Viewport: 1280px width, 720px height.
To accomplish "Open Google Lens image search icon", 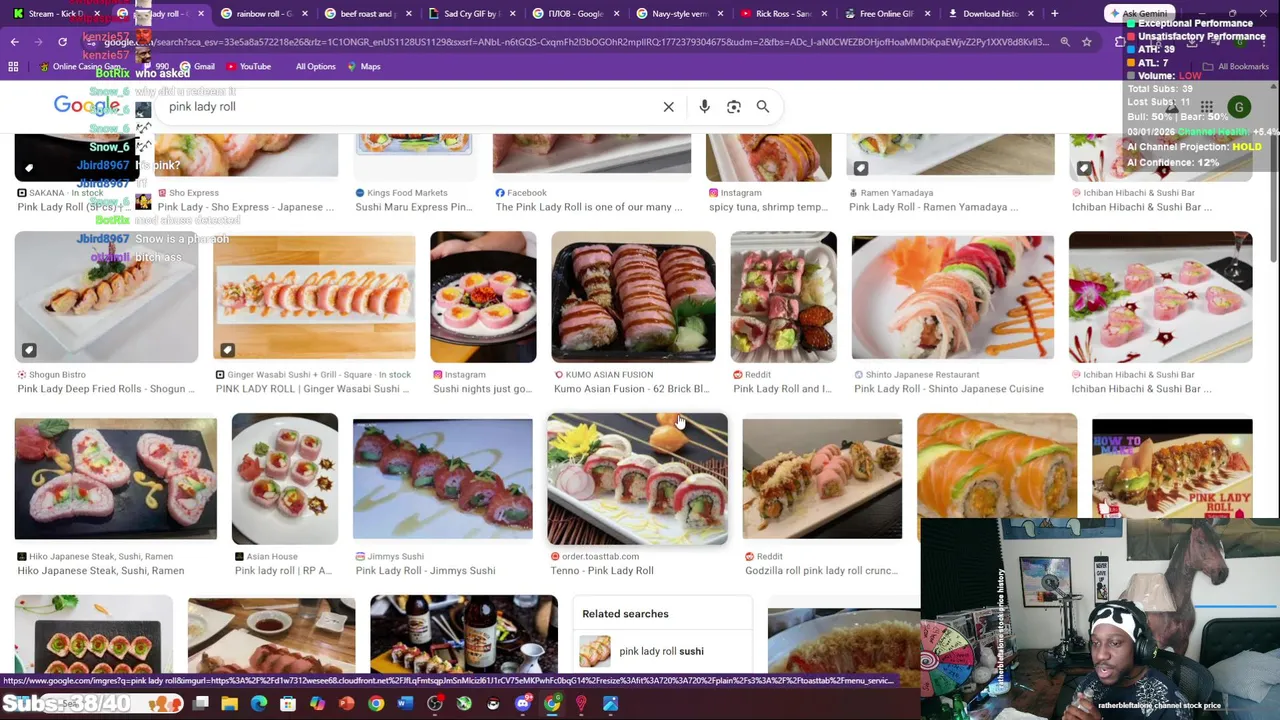I will coord(734,107).
